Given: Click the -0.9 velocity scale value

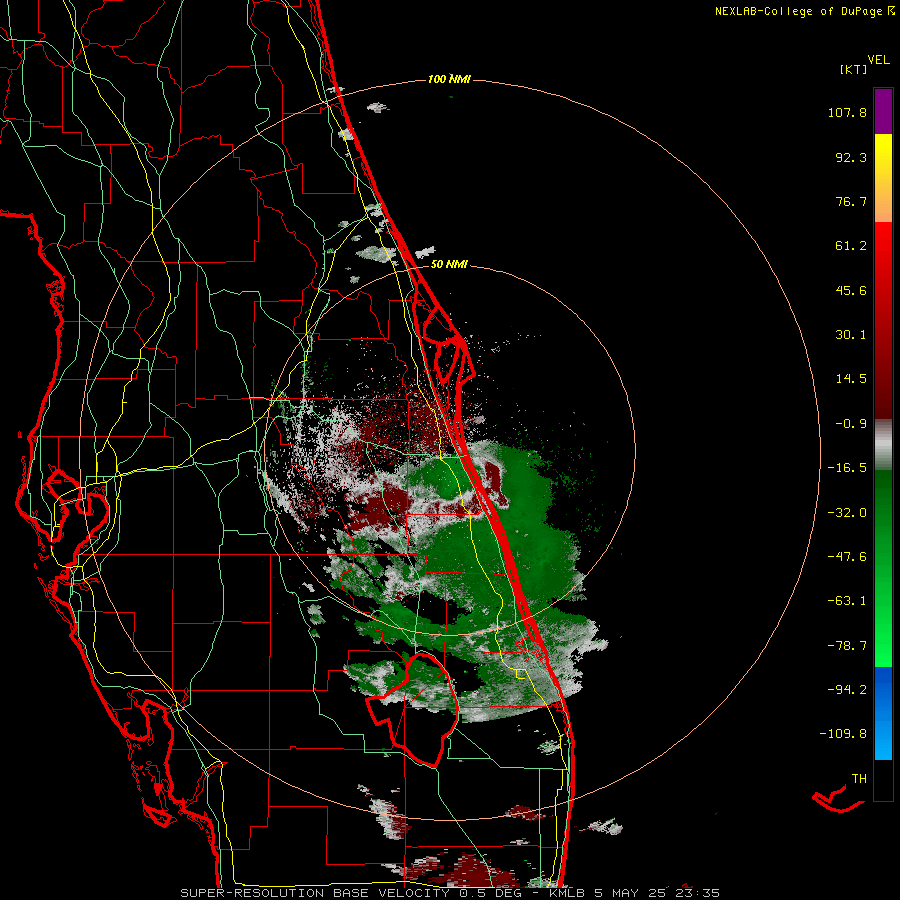Looking at the screenshot, I should click(x=851, y=424).
